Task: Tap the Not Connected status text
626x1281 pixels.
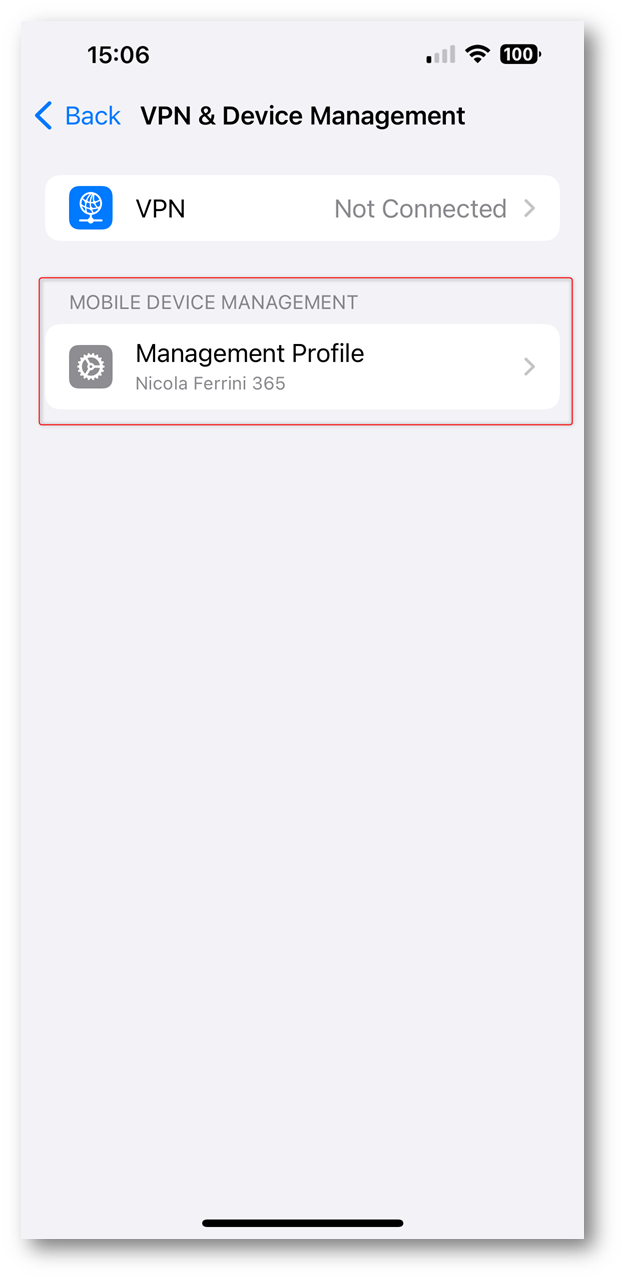Action: click(420, 208)
